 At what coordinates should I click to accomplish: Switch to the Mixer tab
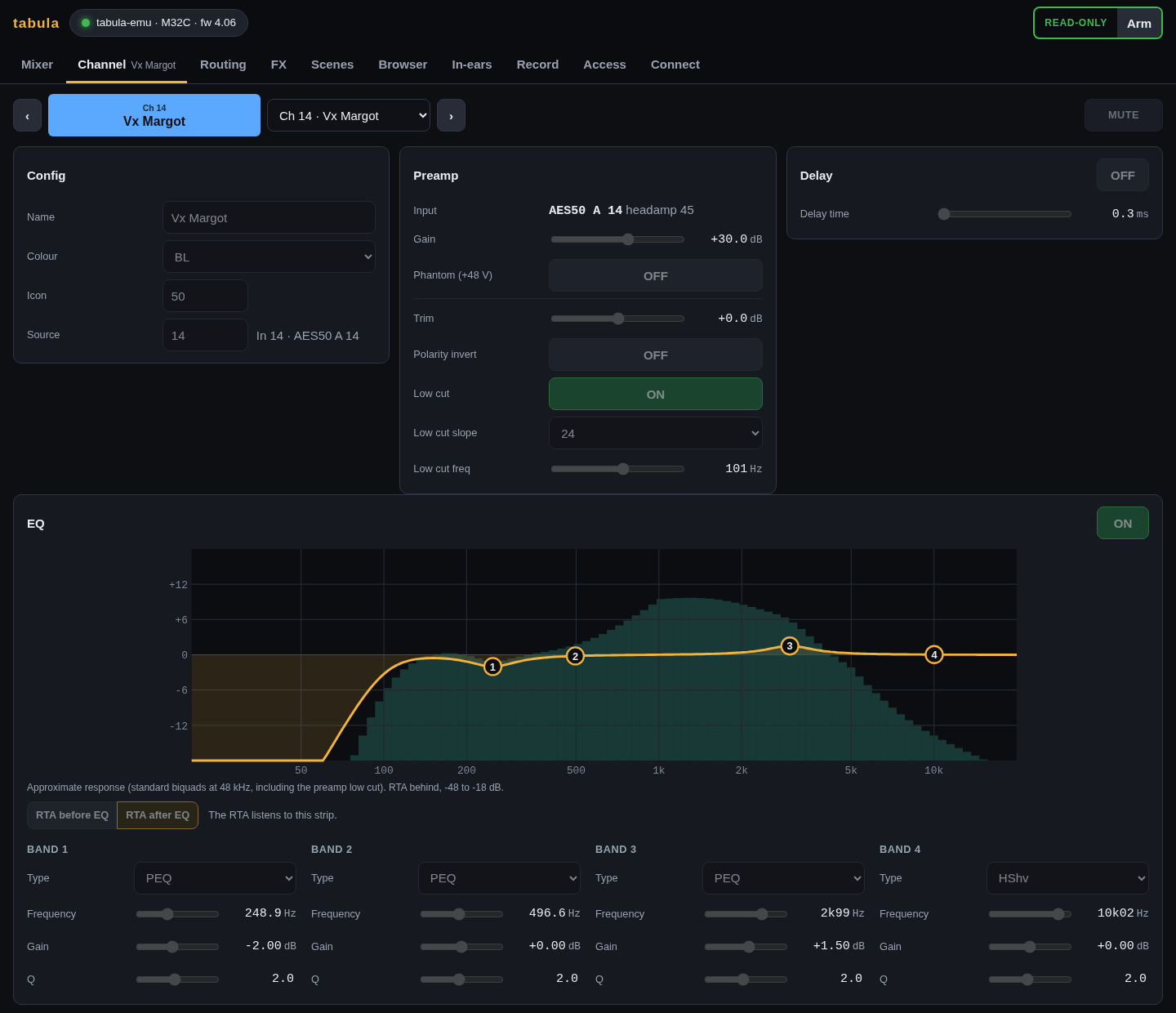pos(37,65)
